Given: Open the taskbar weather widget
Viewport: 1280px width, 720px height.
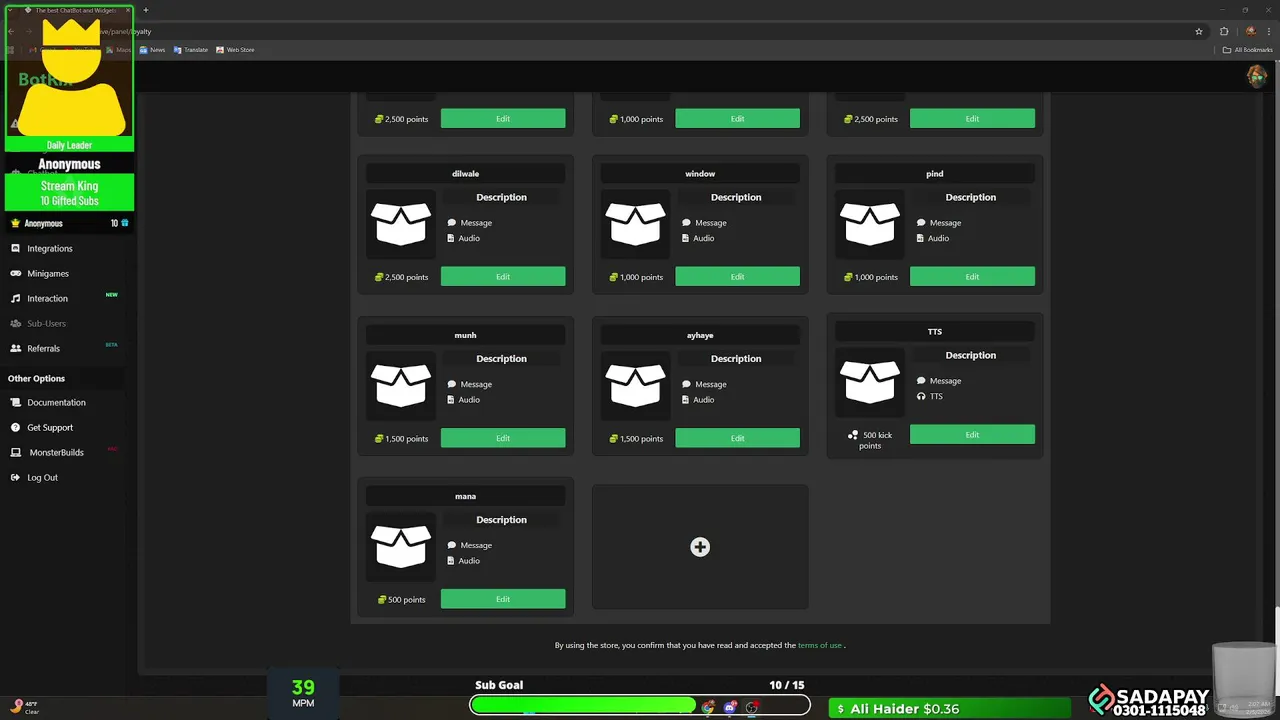Looking at the screenshot, I should tap(25, 708).
